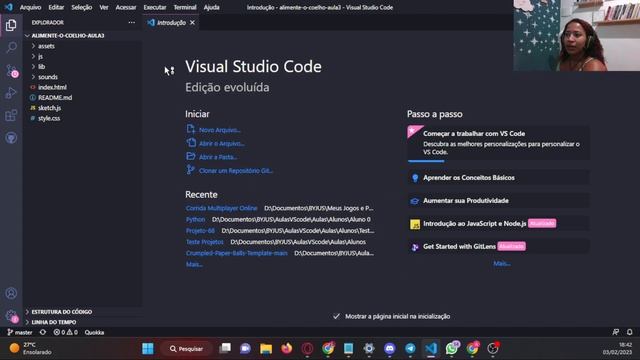Open the Ver menu
The height and width of the screenshot is (360, 640).
104,7
